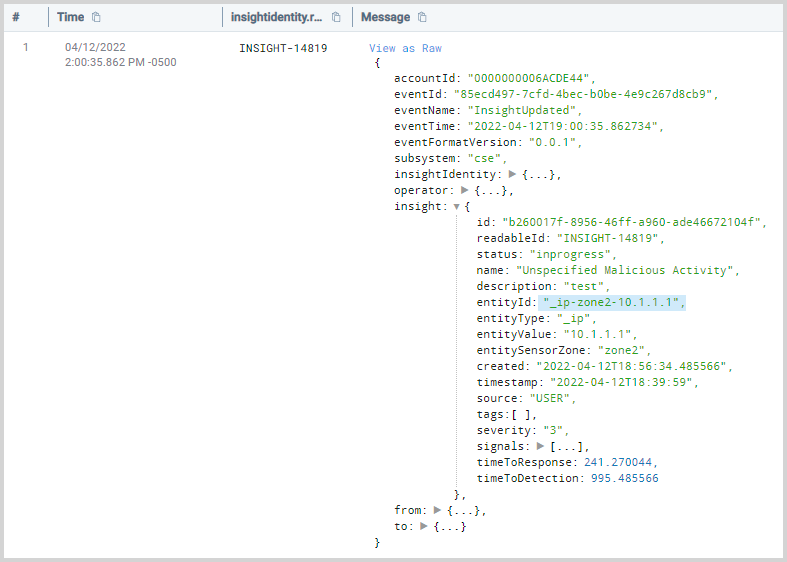Expand the to object

(424, 526)
